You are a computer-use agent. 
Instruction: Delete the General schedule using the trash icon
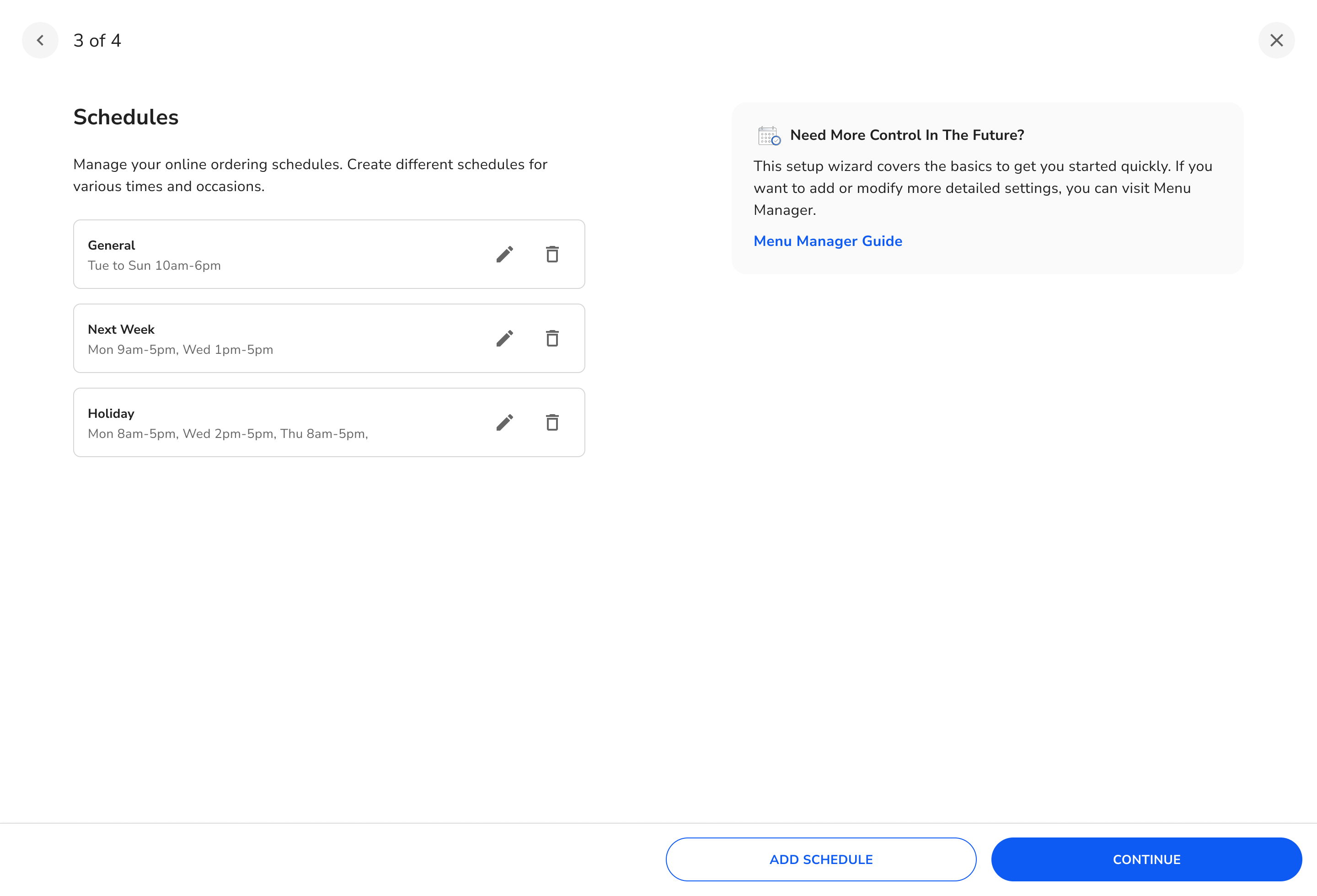552,254
